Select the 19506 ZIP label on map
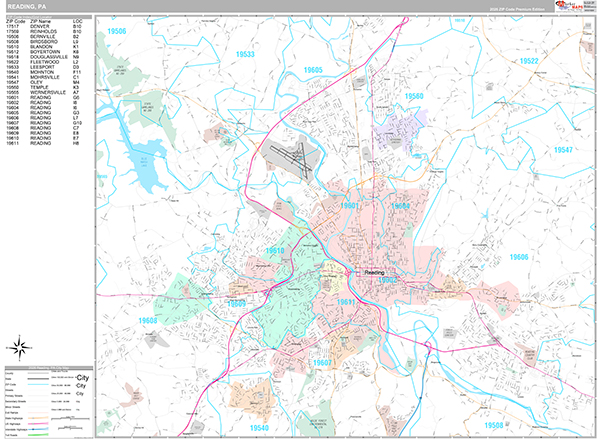This screenshot has width=600, height=439. pyautogui.click(x=118, y=32)
